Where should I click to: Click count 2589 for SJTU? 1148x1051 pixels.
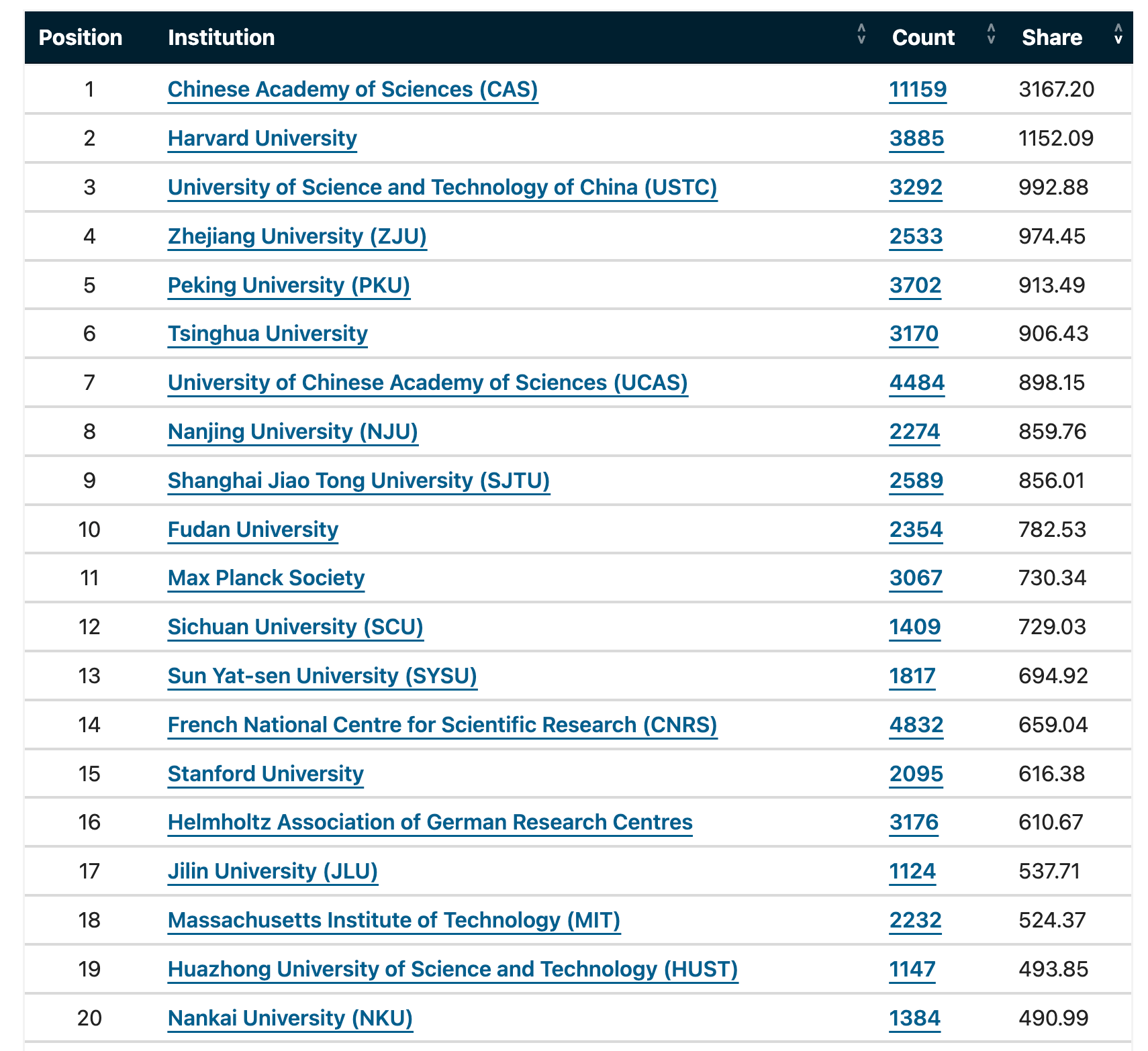(916, 481)
